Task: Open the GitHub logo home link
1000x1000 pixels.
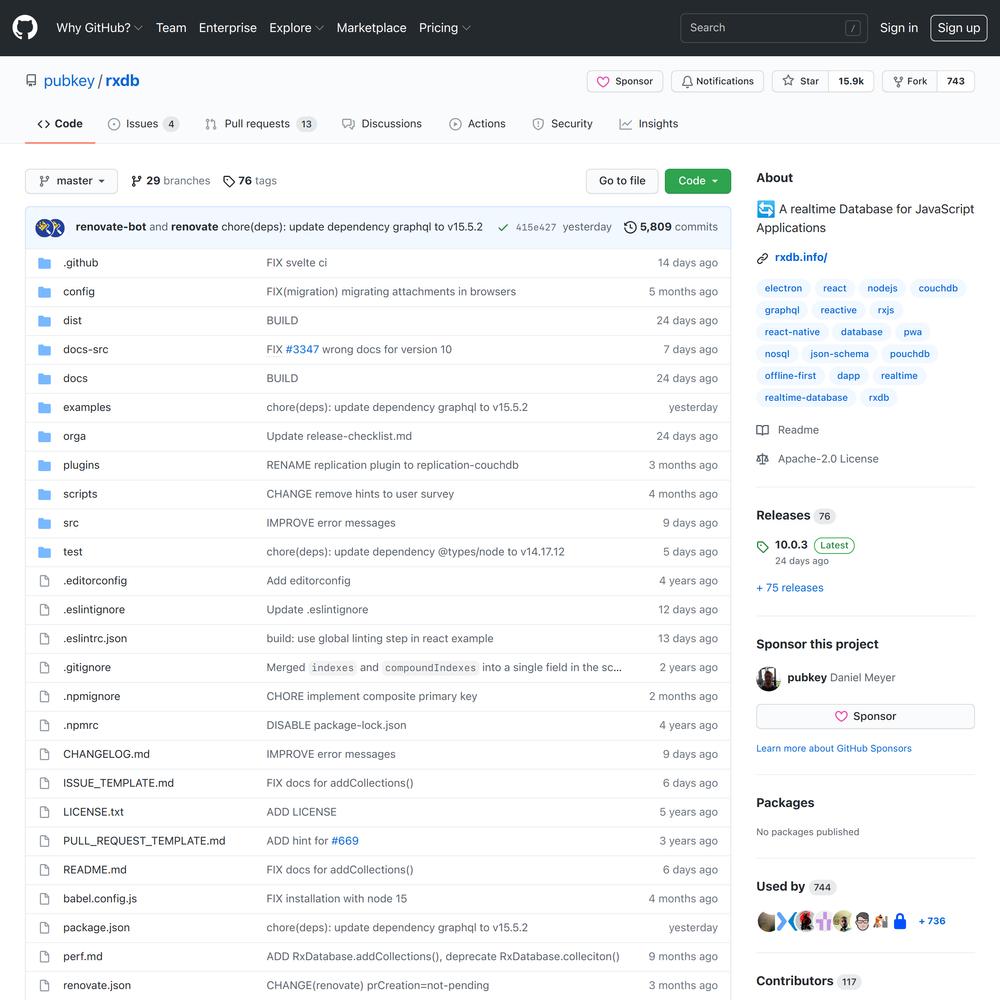Action: click(x=25, y=27)
